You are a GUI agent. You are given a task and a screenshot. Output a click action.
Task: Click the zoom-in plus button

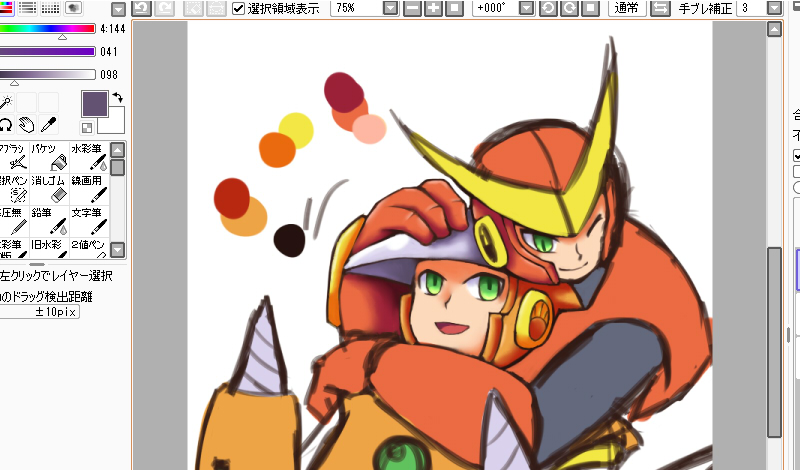click(x=433, y=8)
